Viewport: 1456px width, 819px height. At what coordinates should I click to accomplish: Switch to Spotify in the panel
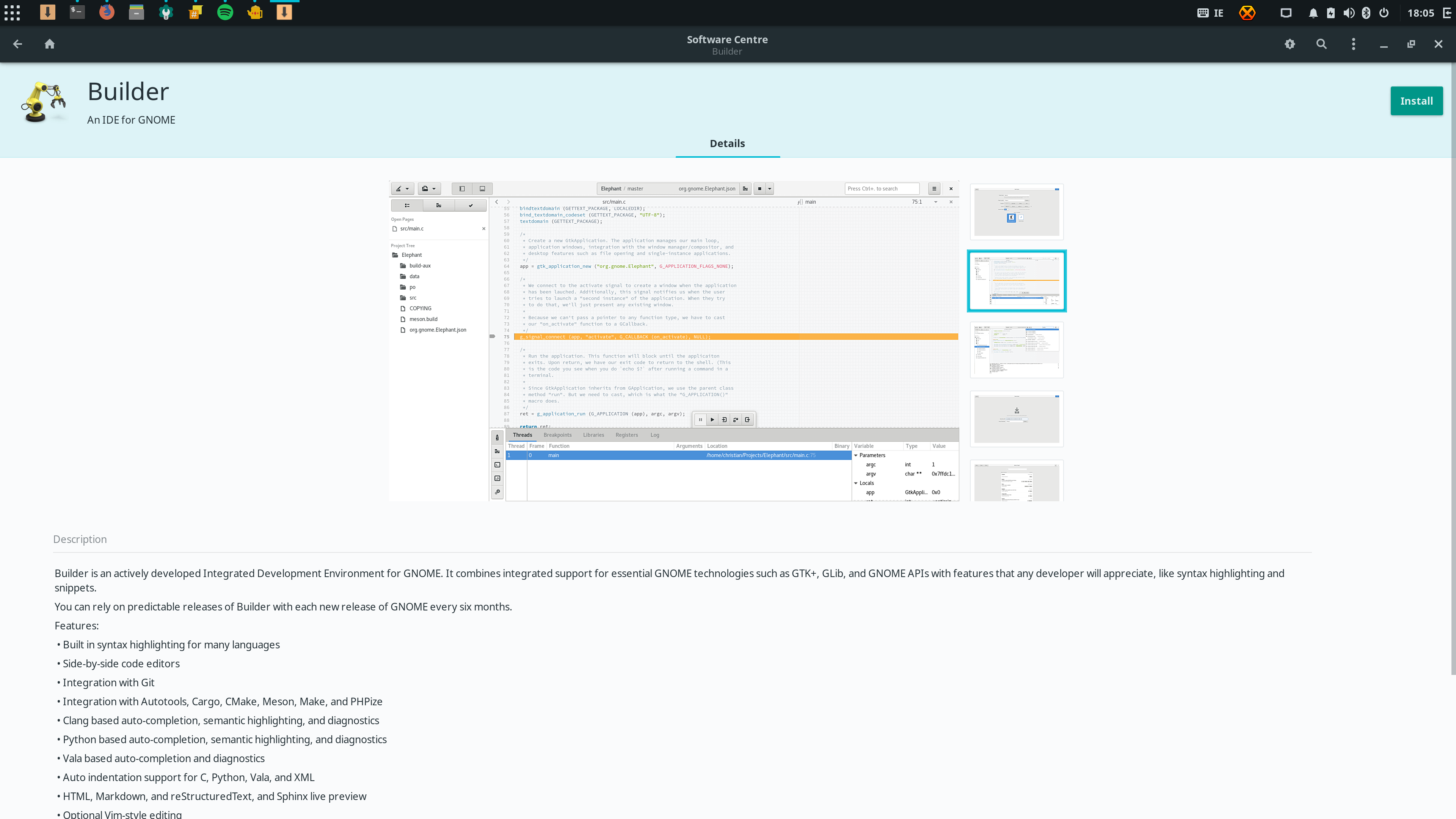225,13
